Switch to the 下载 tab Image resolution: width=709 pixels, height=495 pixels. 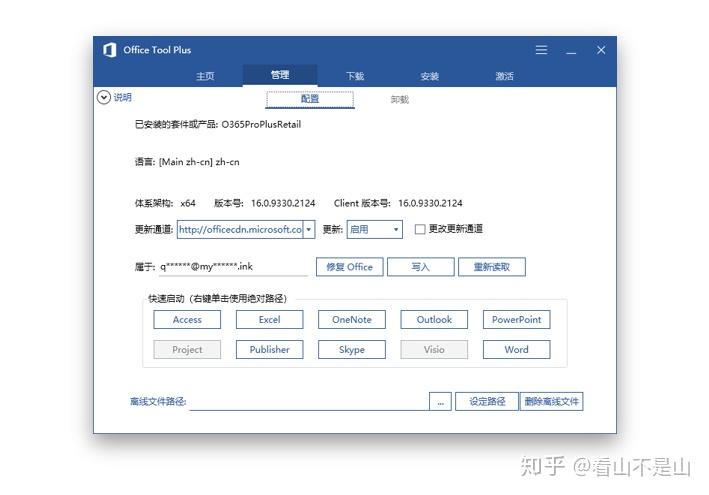(355, 76)
